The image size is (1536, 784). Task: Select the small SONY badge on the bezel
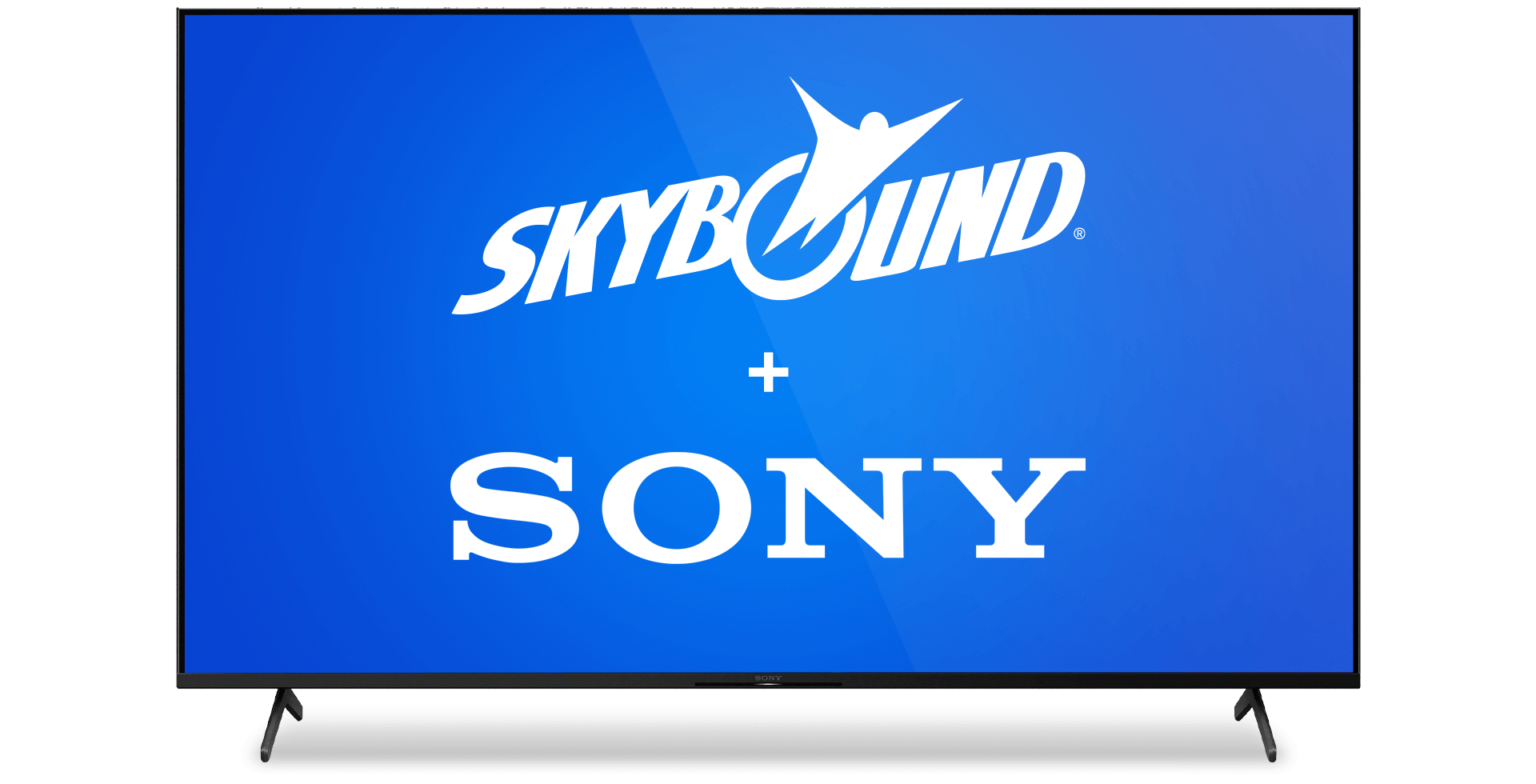(x=768, y=678)
